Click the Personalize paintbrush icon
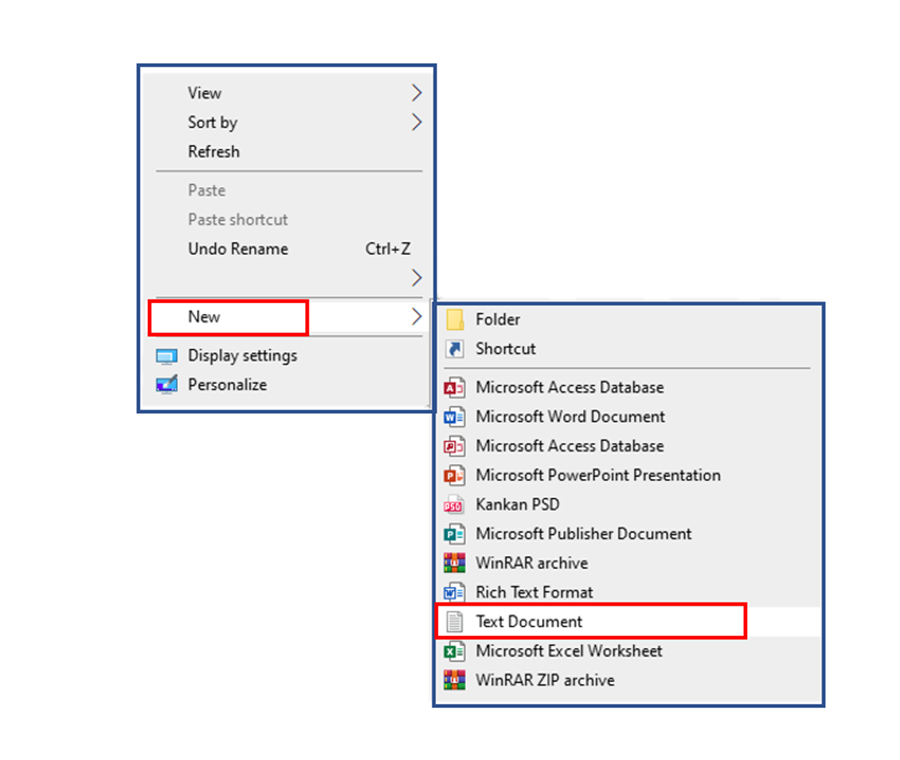The height and width of the screenshot is (760, 900). click(166, 384)
